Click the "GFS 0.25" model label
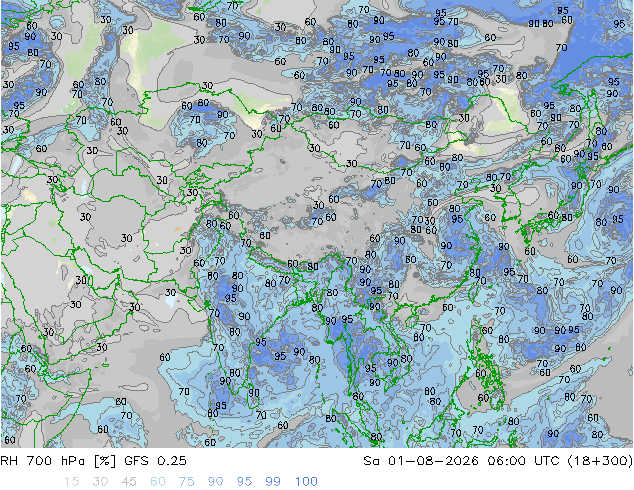Image resolution: width=634 pixels, height=490 pixels. (155, 461)
